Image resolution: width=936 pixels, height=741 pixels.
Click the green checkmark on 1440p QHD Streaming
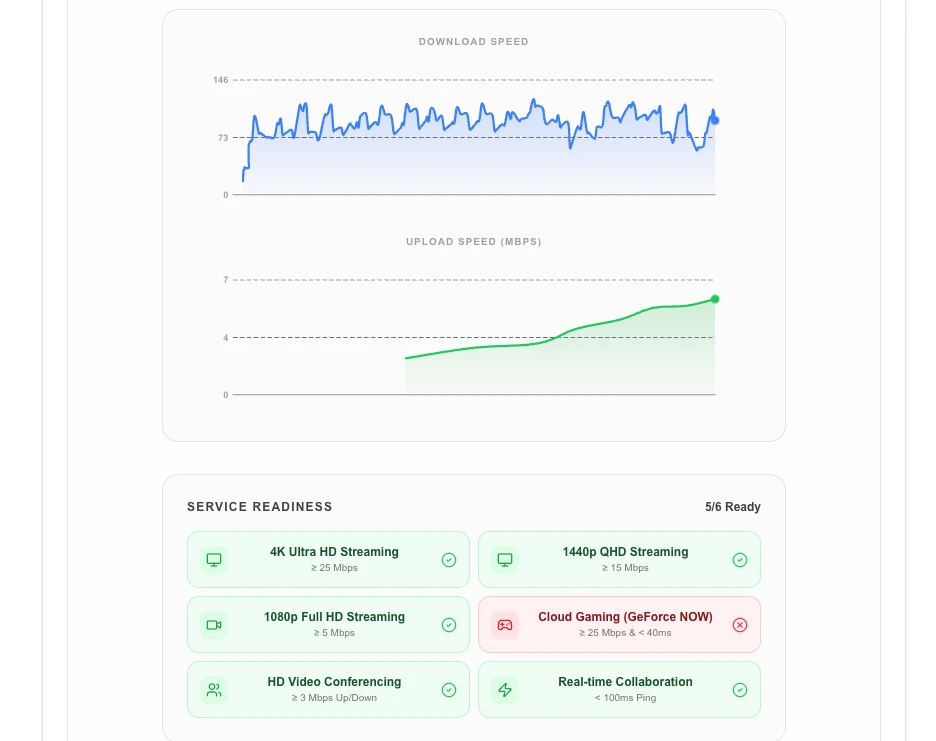point(740,560)
